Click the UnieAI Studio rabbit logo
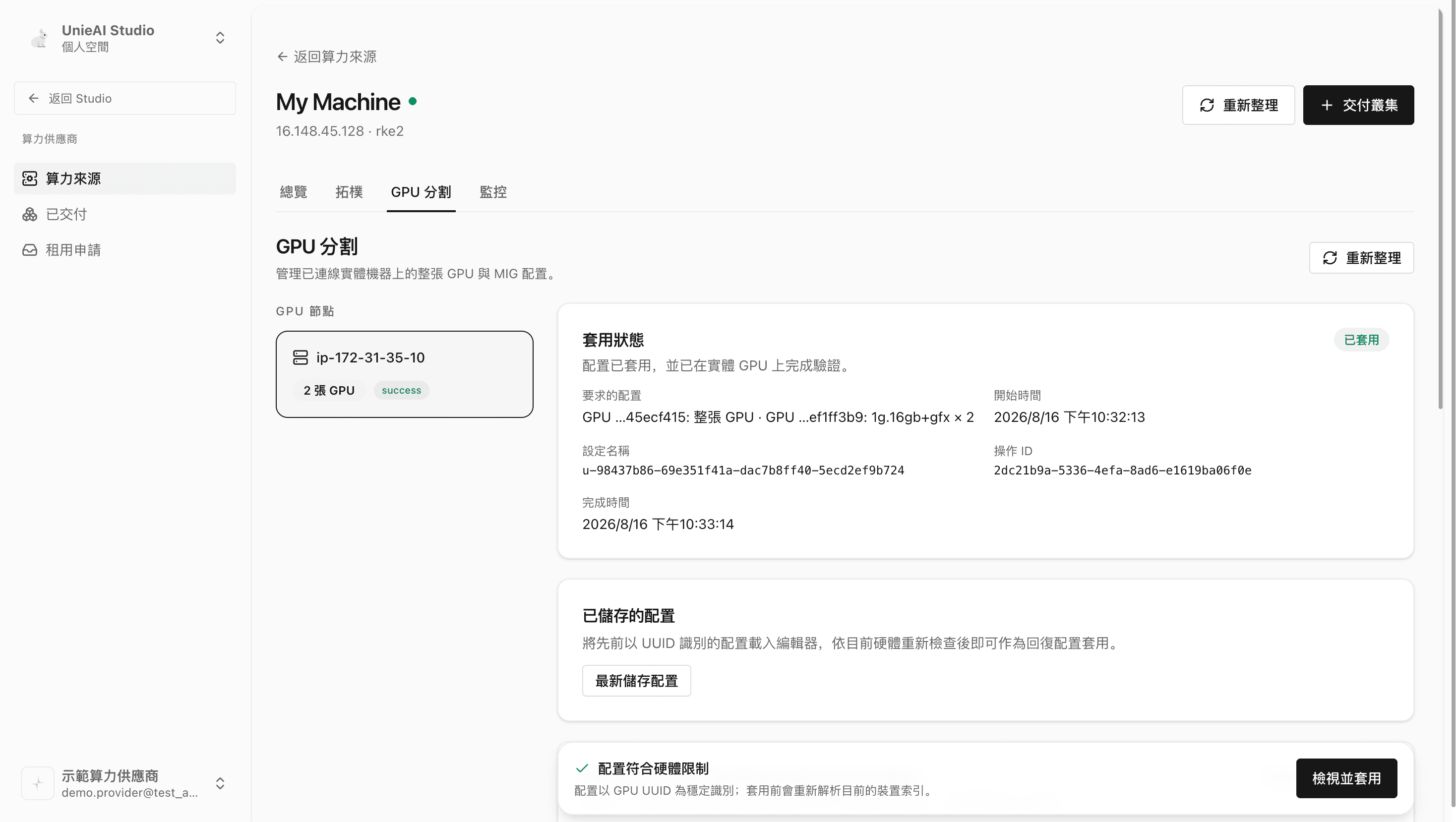1456x822 pixels. pos(39,38)
